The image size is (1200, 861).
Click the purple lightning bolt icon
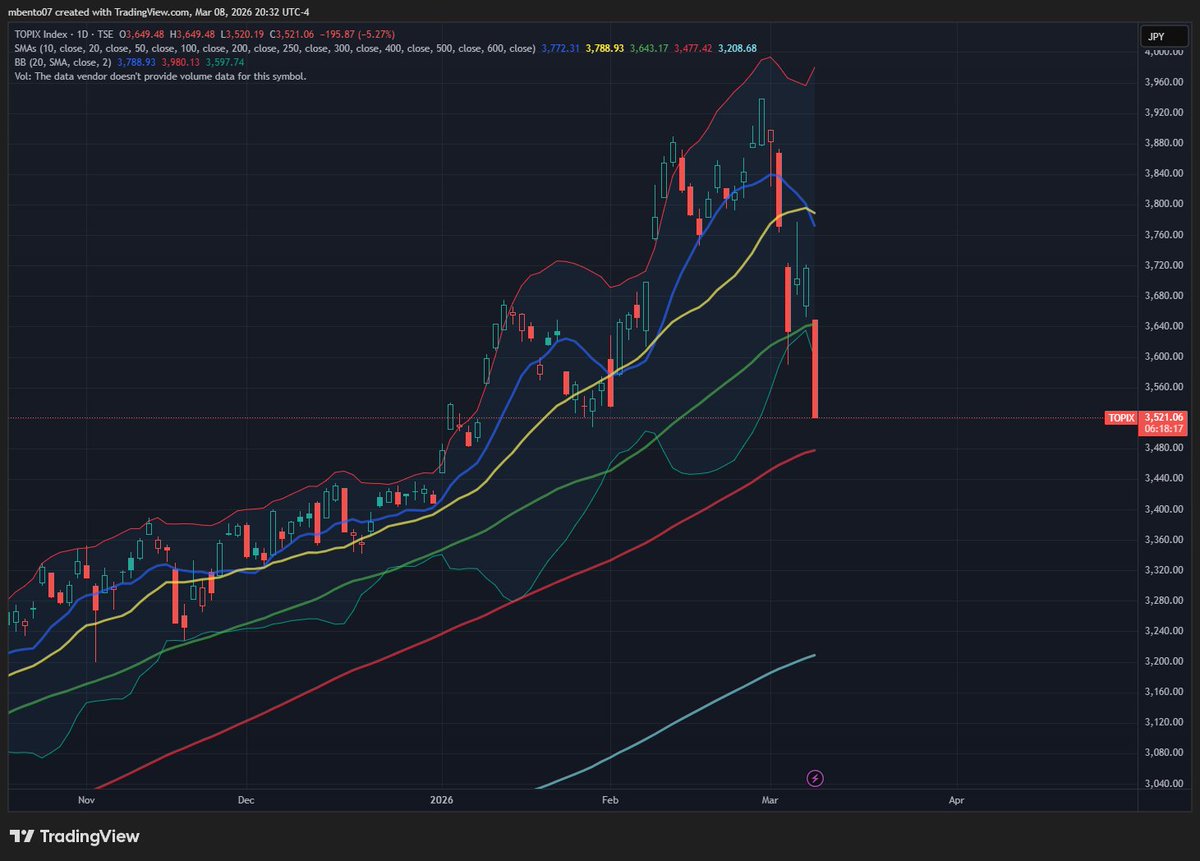(x=814, y=778)
